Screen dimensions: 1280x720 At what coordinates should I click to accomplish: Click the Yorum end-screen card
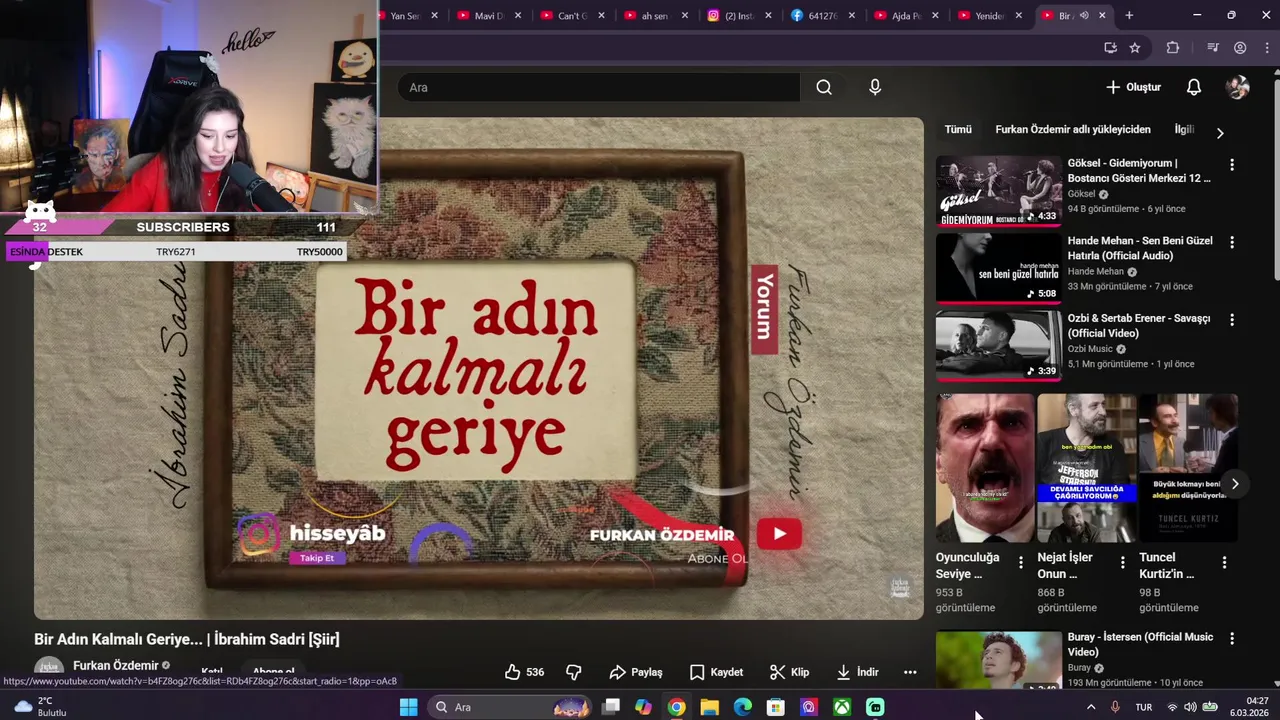[764, 307]
